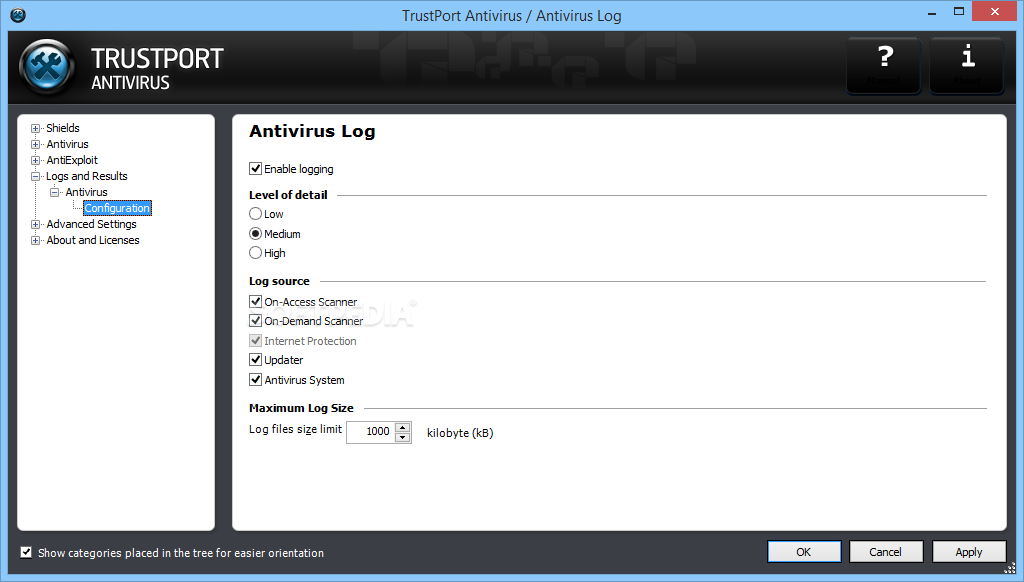Decrease log size limit with down arrow
This screenshot has width=1024, height=582.
click(x=403, y=437)
